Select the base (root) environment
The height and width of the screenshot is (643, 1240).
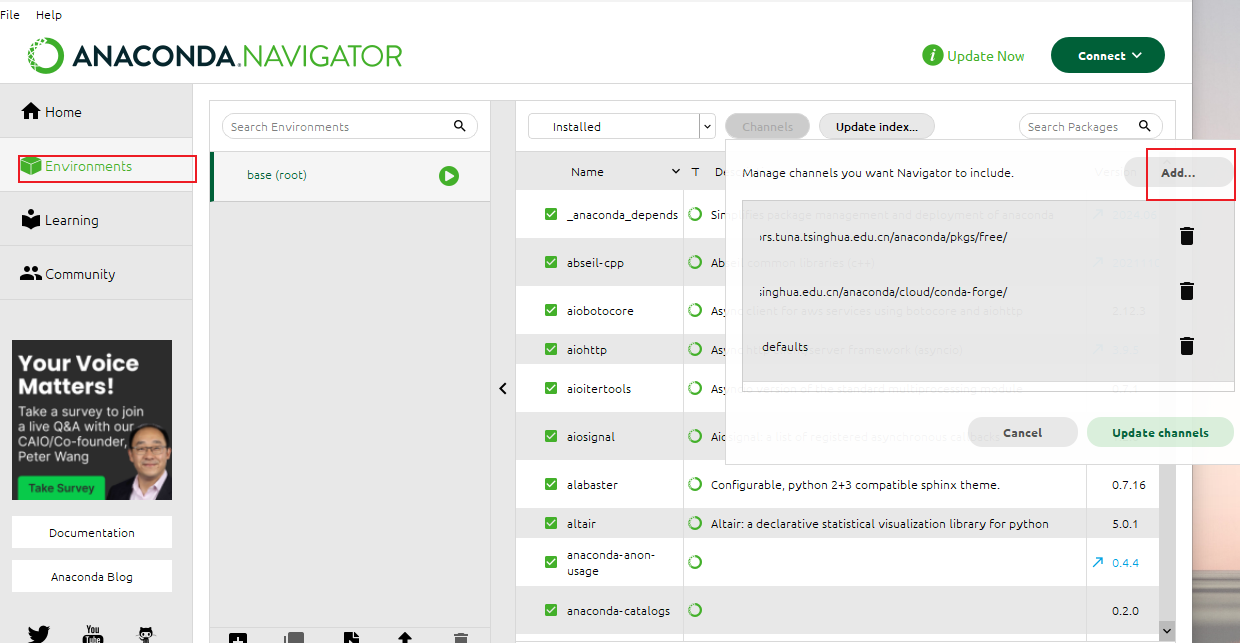tap(350, 176)
